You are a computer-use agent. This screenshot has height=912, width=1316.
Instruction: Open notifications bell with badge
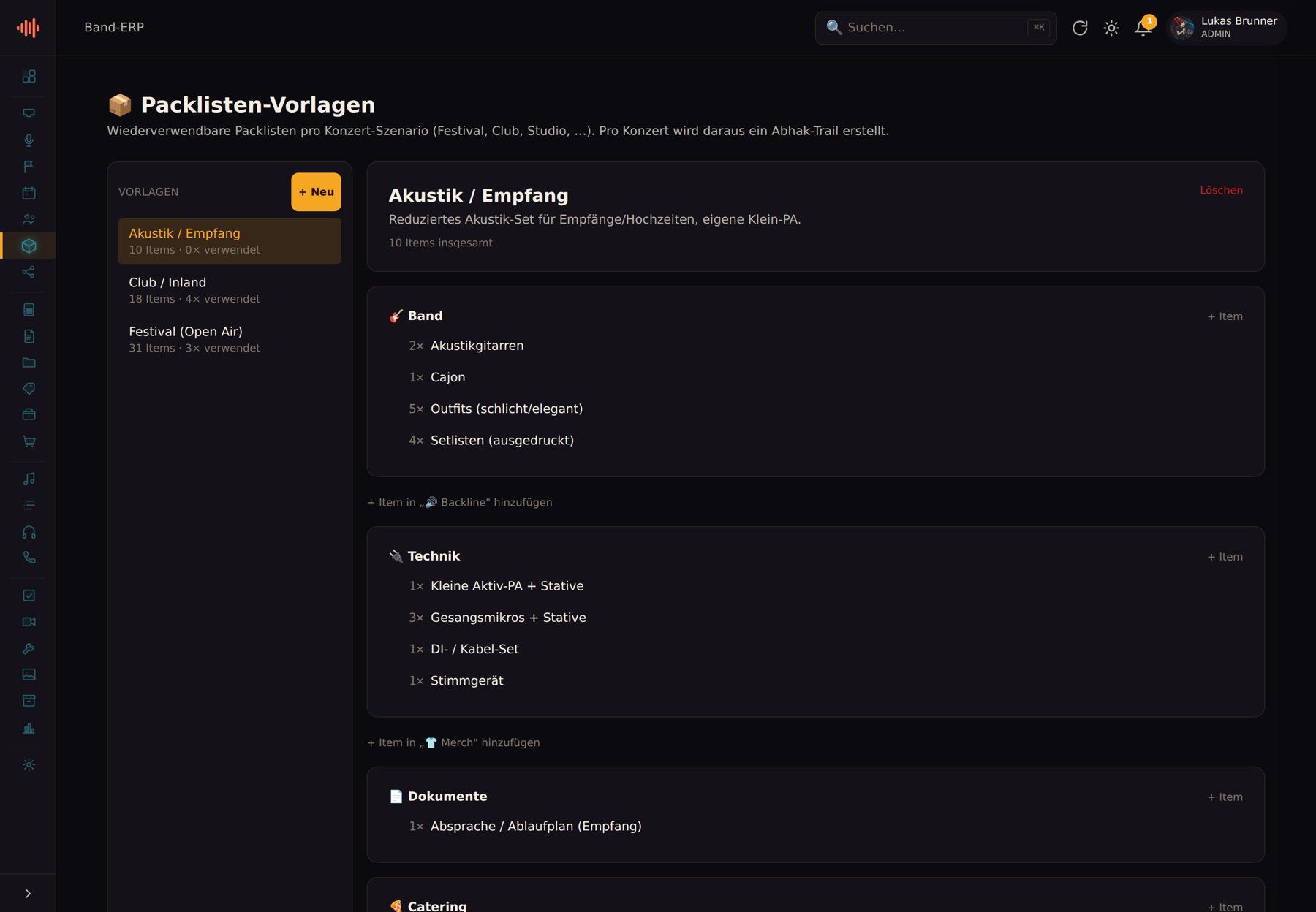[1143, 28]
